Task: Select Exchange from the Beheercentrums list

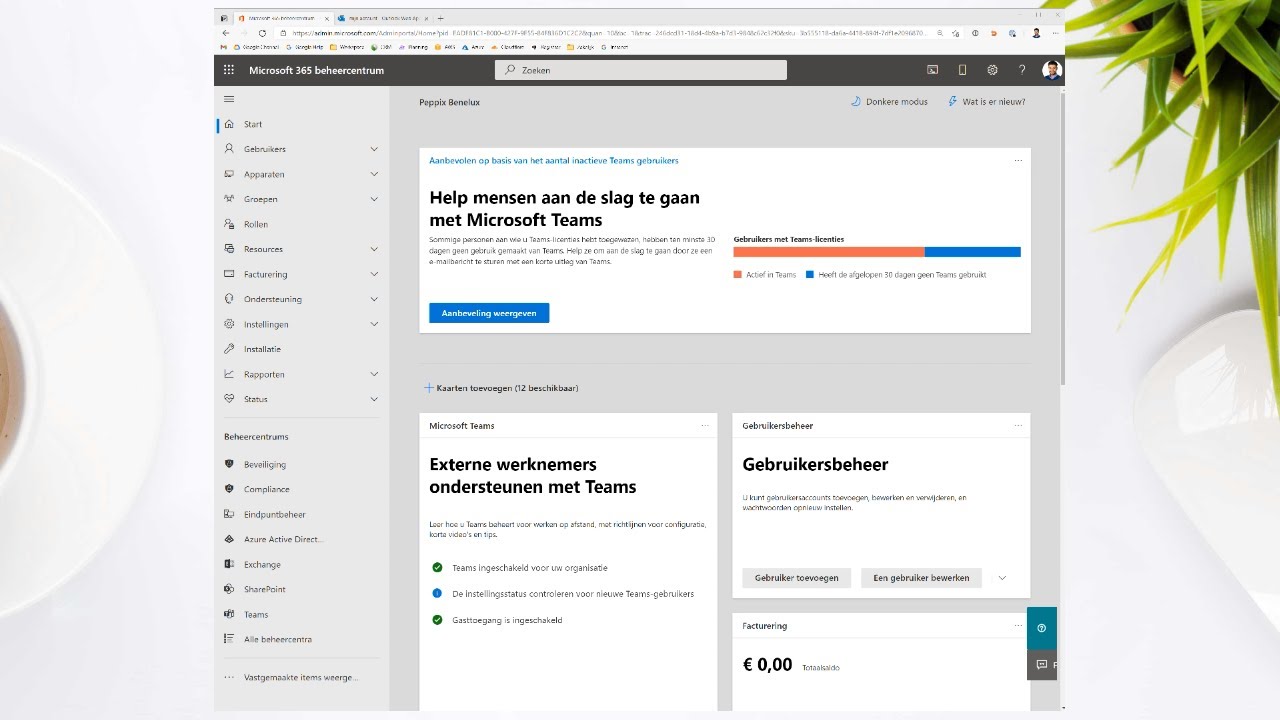Action: pos(262,564)
